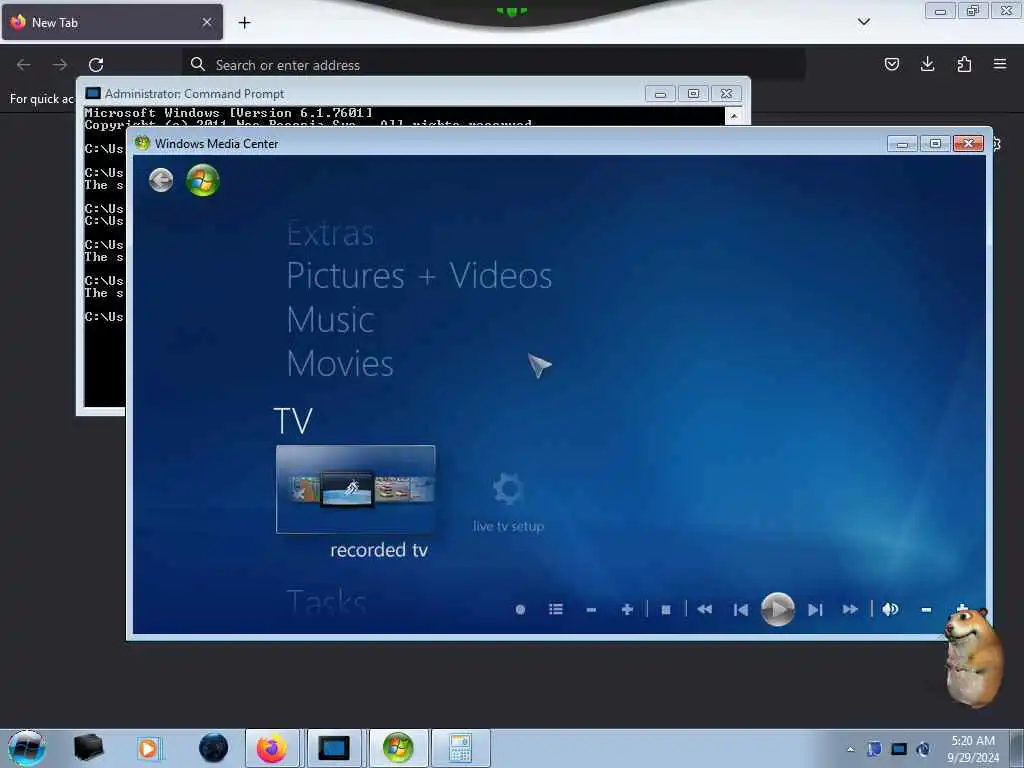Viewport: 1024px width, 768px height.
Task: Open the calculator taskbar button
Action: point(460,748)
